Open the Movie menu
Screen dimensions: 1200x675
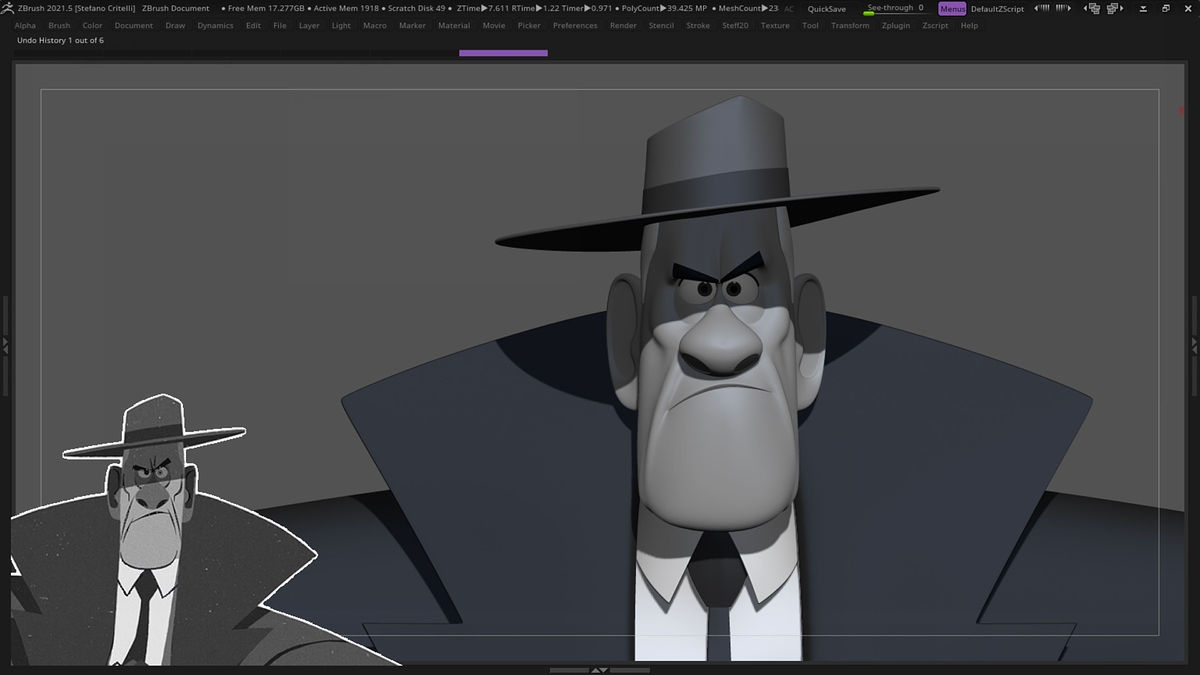pyautogui.click(x=494, y=25)
